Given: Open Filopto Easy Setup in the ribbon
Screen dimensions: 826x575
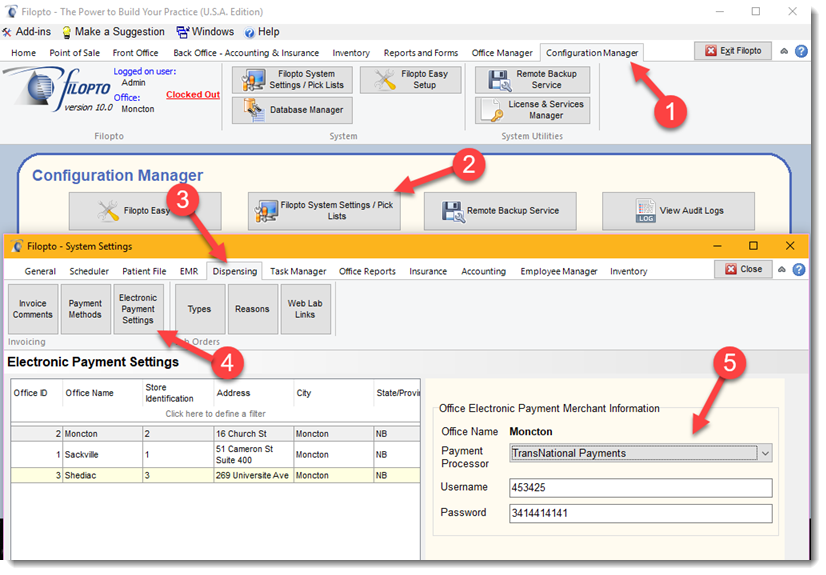Looking at the screenshot, I should point(411,80).
